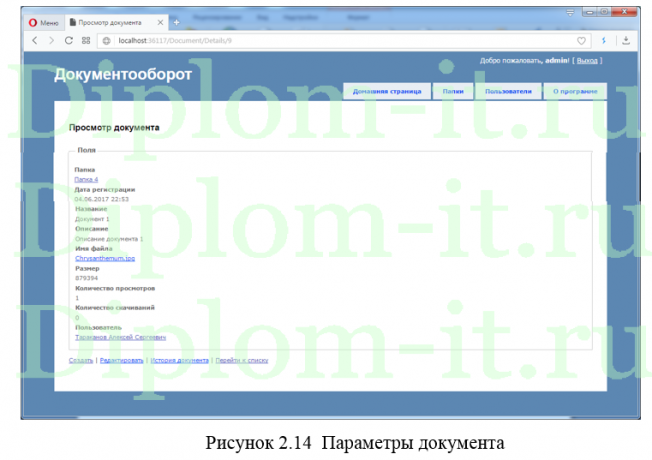652x460 pixels.
Task: Select the registration date 04.06.2017 22:53
Action: click(x=101, y=199)
